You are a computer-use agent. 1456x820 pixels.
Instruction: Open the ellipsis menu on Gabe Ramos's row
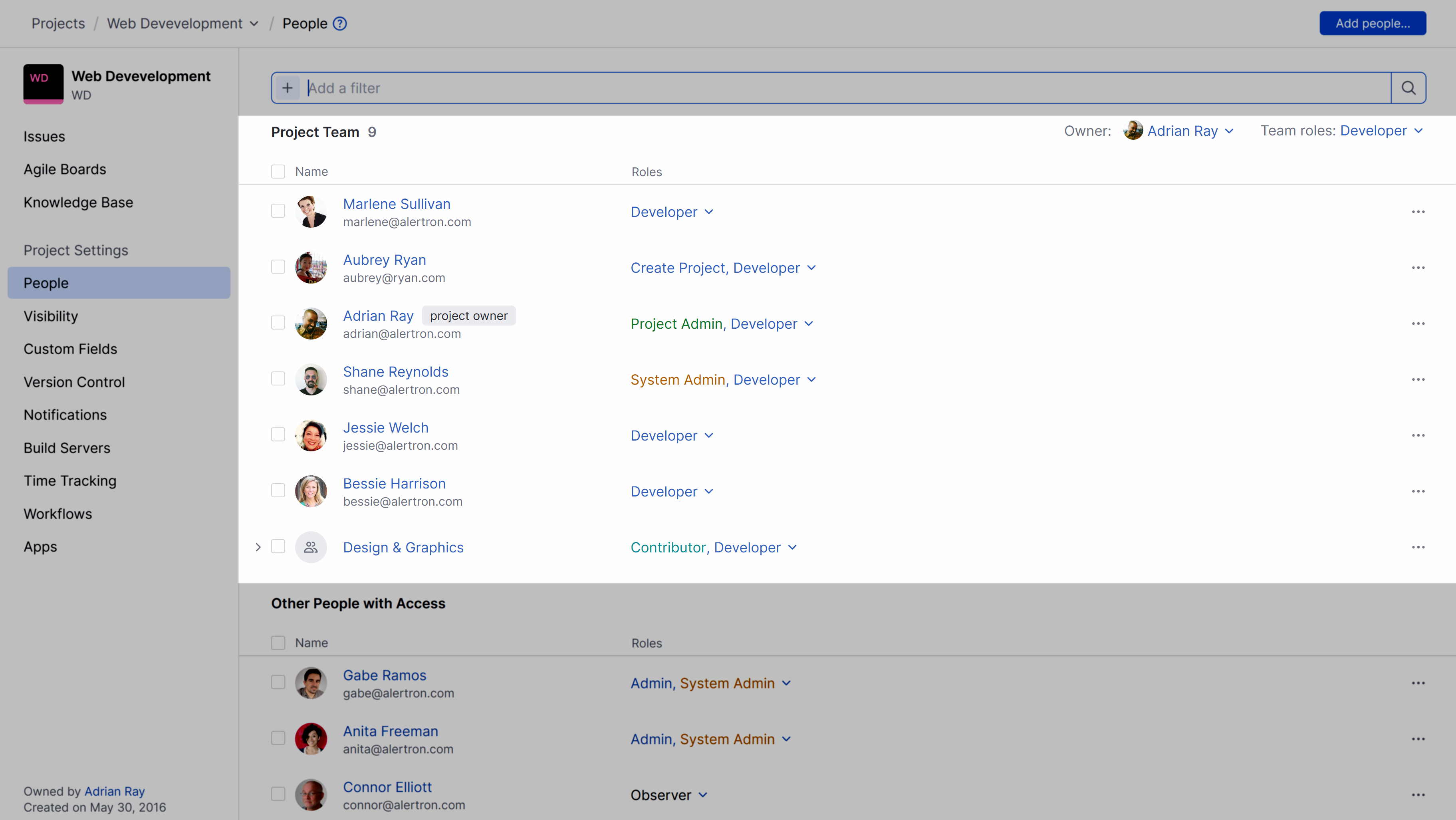1419,683
